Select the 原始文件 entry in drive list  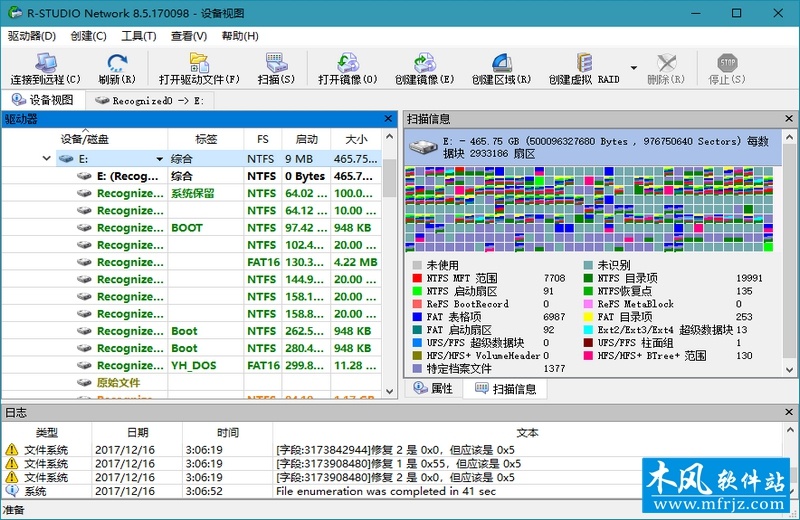tap(118, 383)
